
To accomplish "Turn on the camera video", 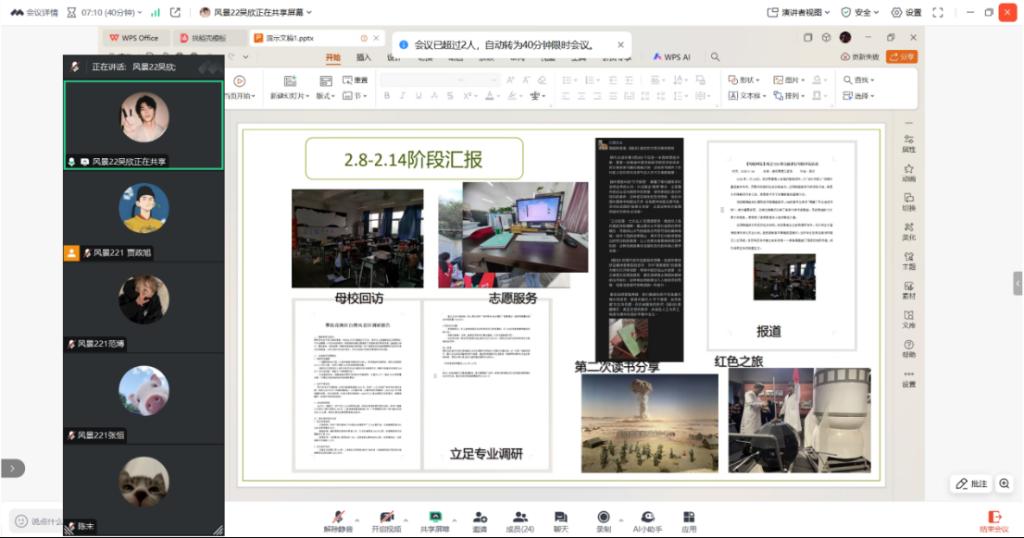I will point(386,517).
